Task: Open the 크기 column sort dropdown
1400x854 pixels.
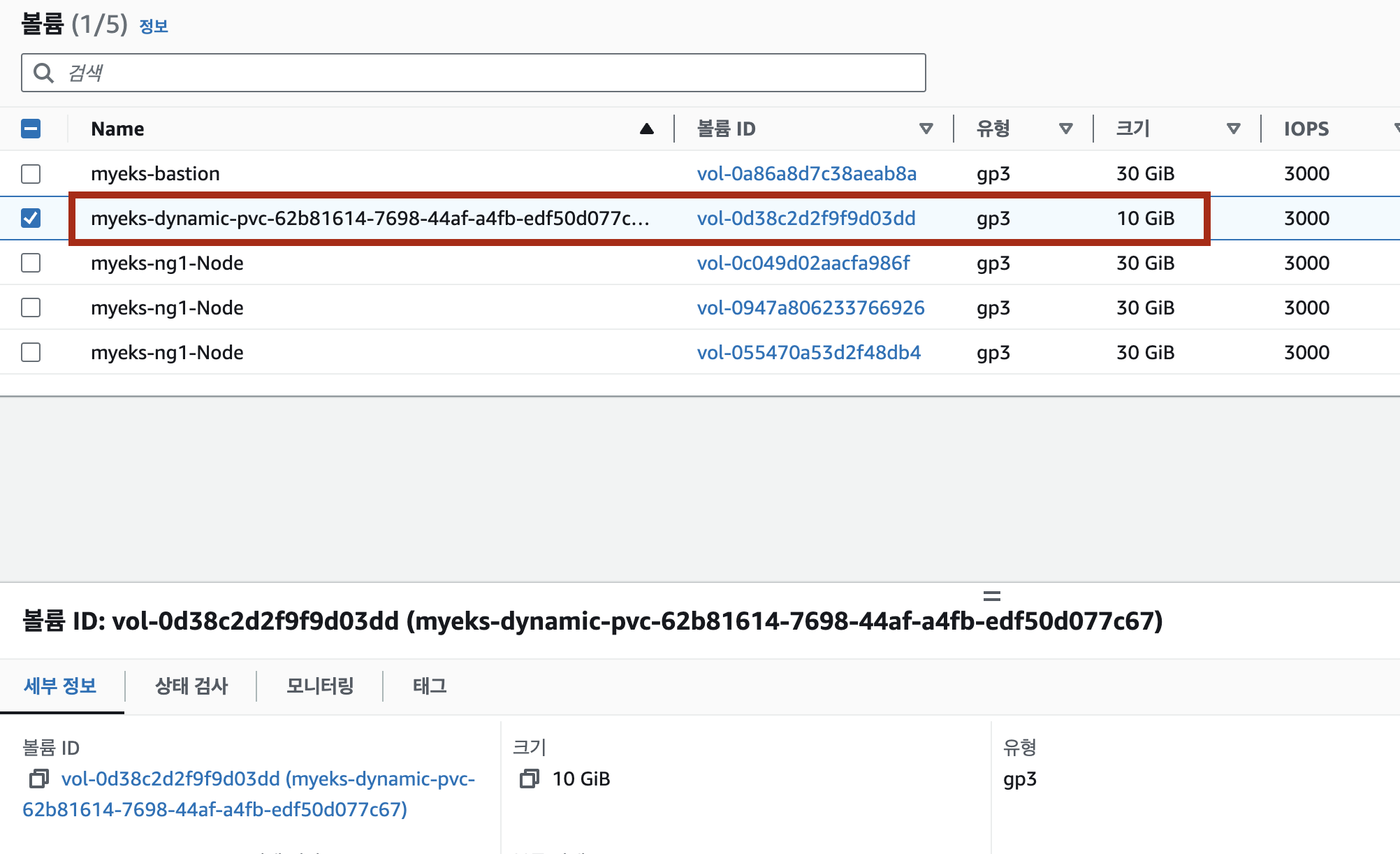Action: pyautogui.click(x=1233, y=129)
